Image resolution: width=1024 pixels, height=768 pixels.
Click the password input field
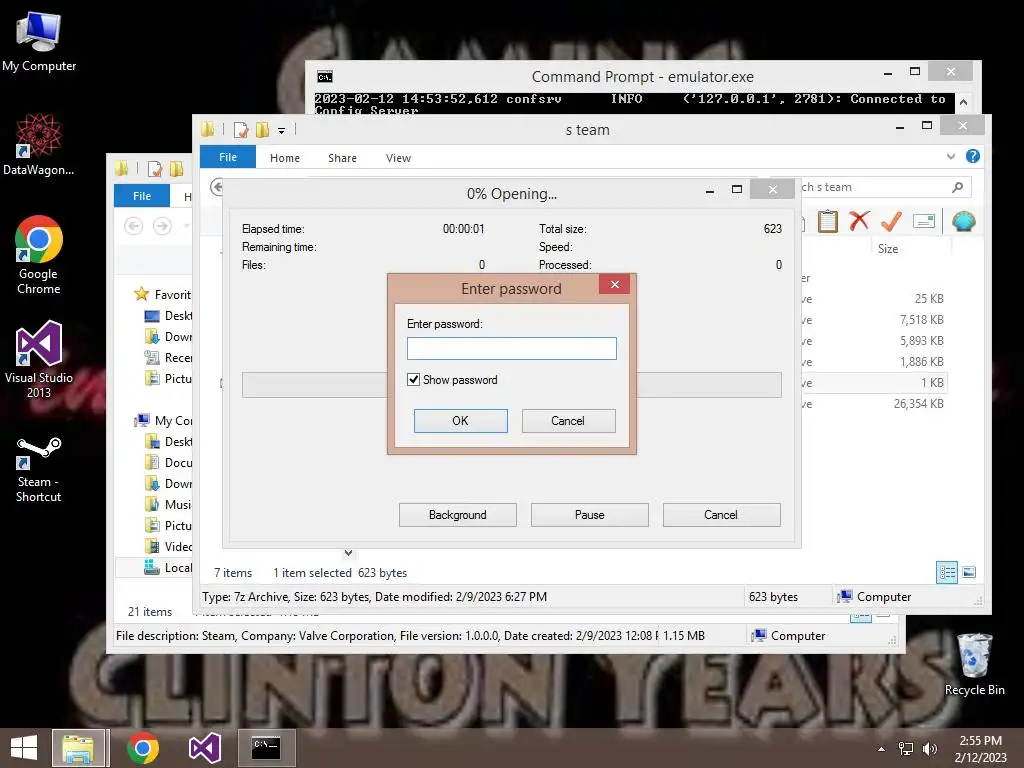point(511,348)
